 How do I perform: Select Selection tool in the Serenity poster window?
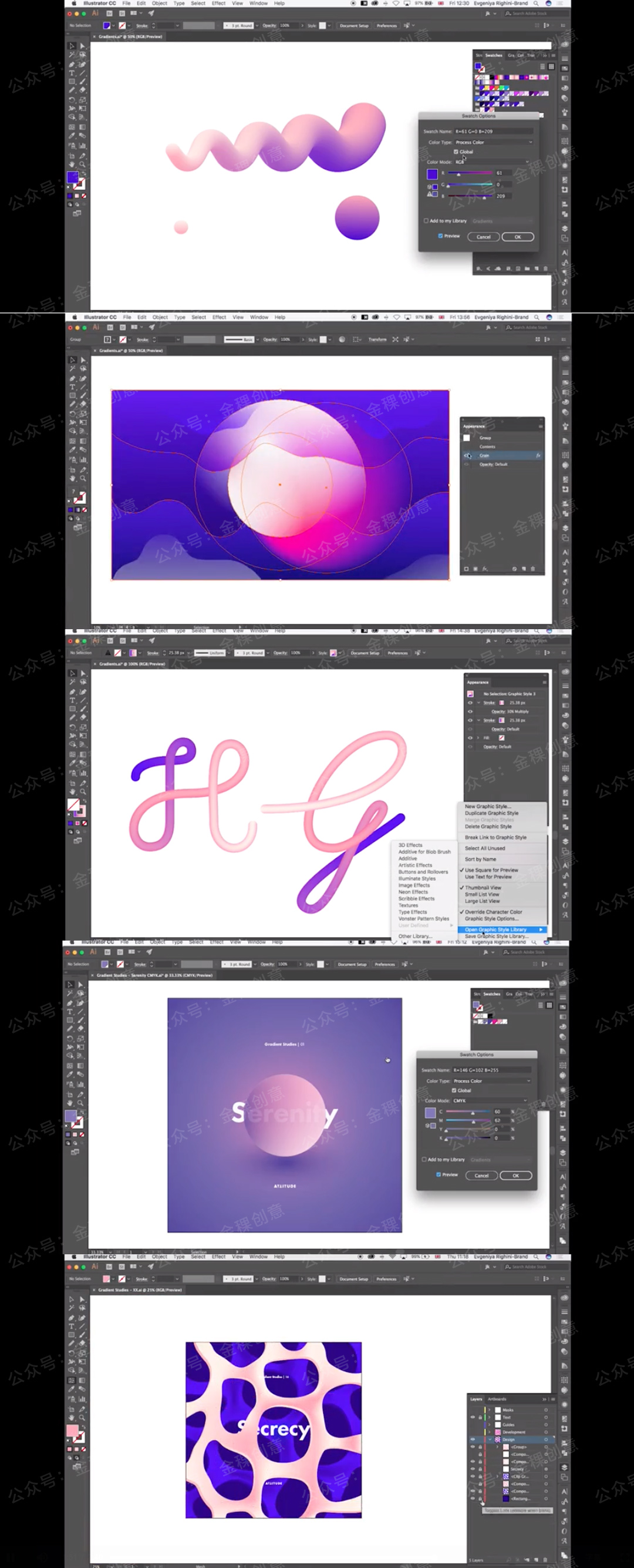pos(69,984)
